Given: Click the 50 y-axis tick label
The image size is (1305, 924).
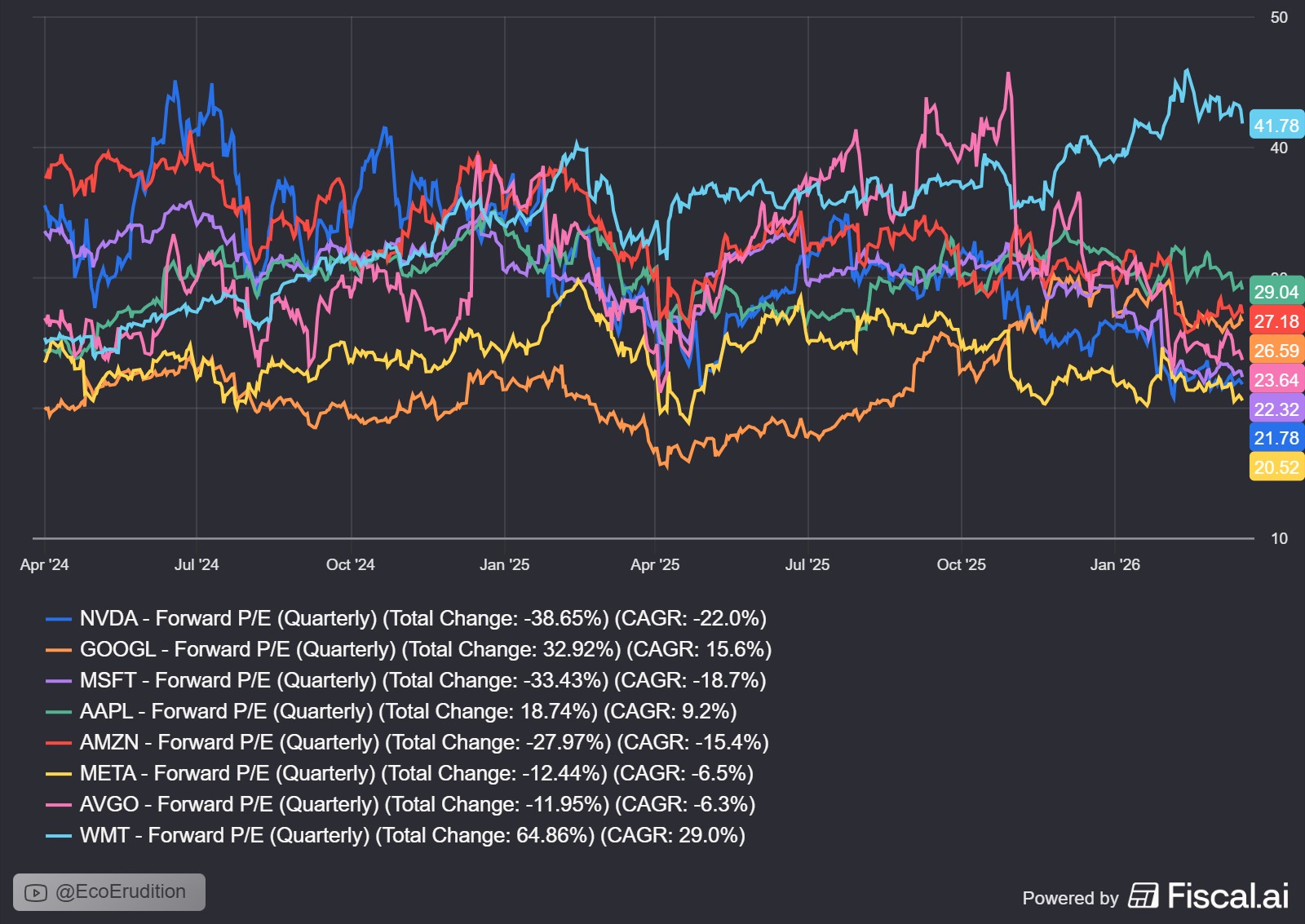Looking at the screenshot, I should [1279, 17].
